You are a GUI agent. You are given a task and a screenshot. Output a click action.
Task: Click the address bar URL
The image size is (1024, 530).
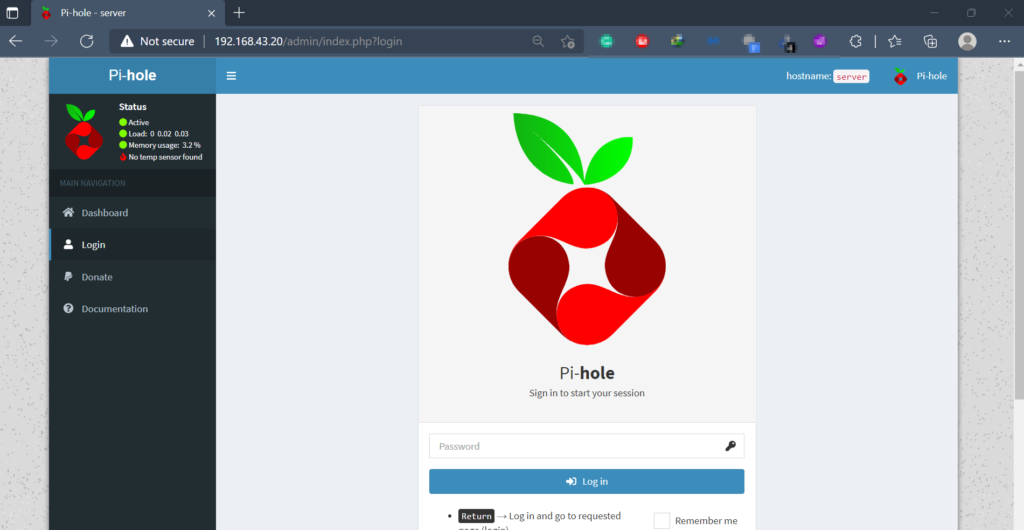308,41
